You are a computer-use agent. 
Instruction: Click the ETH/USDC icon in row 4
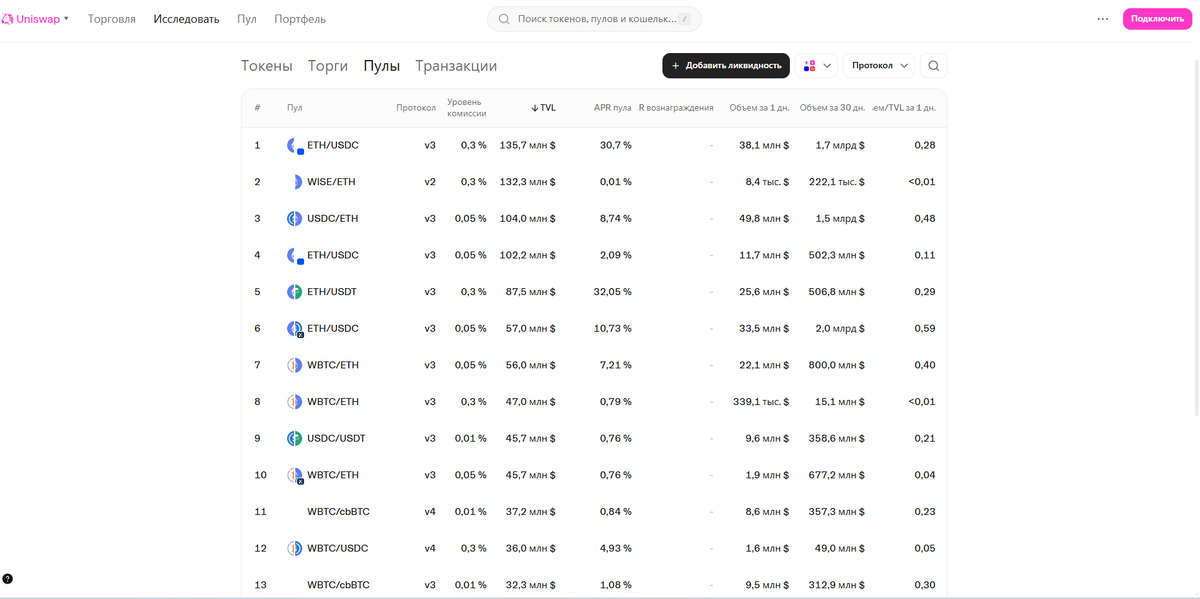[295, 256]
